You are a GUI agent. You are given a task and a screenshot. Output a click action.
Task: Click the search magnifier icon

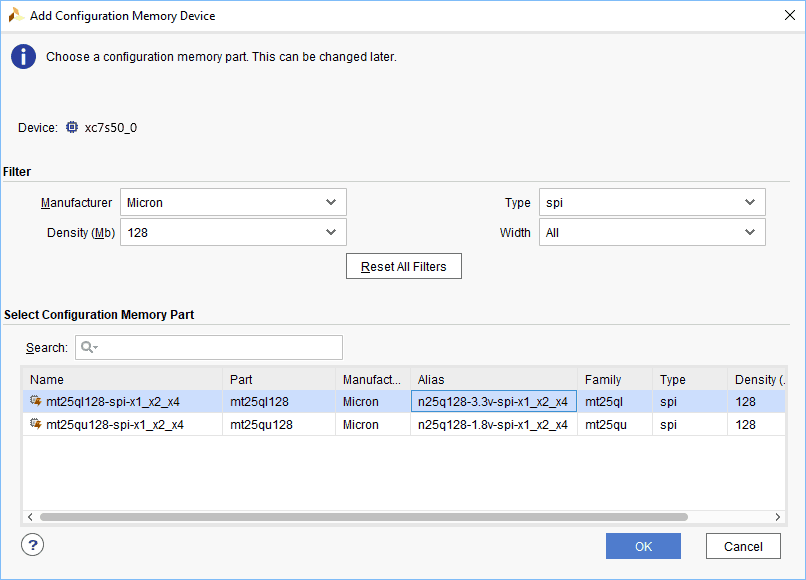[x=88, y=348]
